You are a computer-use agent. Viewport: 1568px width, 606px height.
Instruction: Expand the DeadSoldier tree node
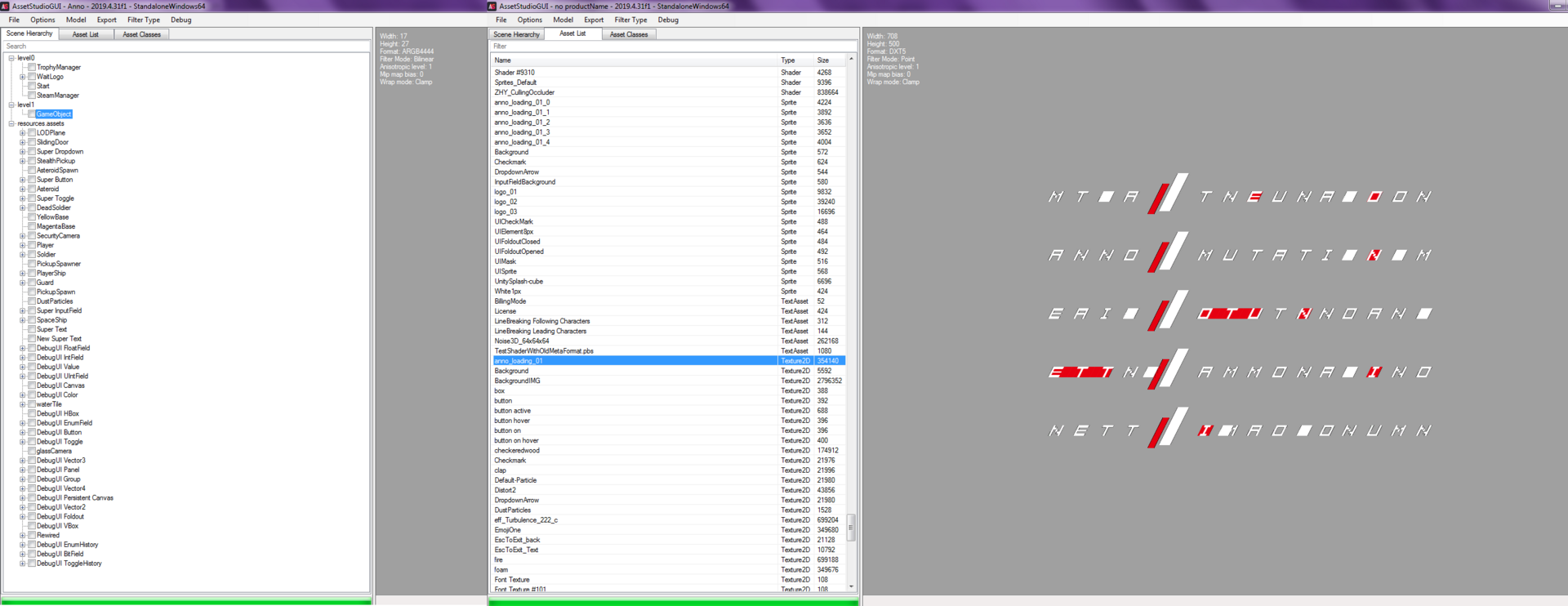point(23,207)
